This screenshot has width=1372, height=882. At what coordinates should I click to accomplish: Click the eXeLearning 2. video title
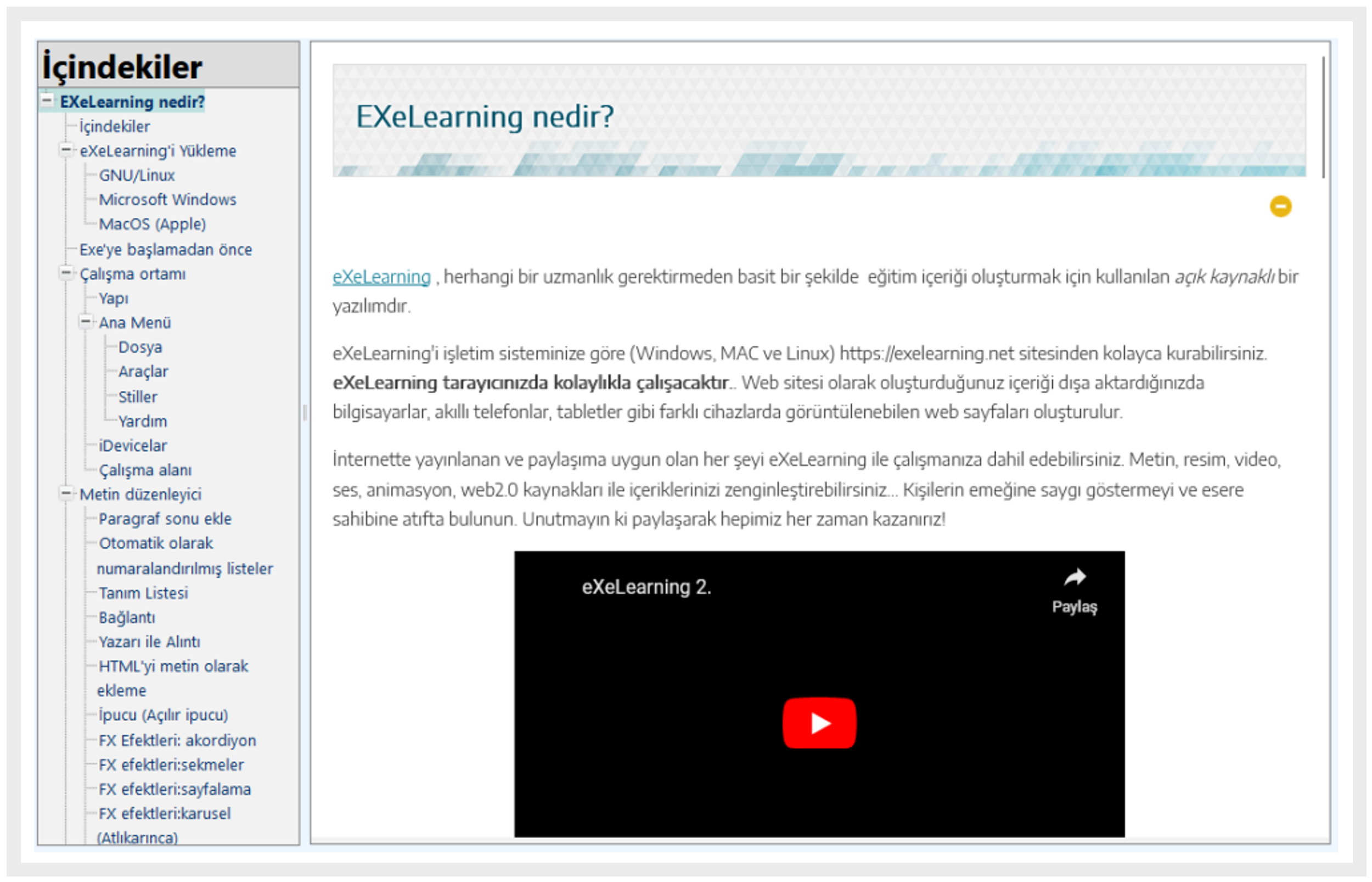pos(646,587)
